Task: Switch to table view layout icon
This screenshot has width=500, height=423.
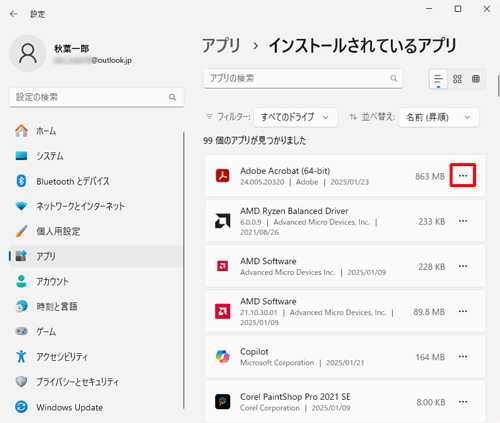Action: point(476,79)
